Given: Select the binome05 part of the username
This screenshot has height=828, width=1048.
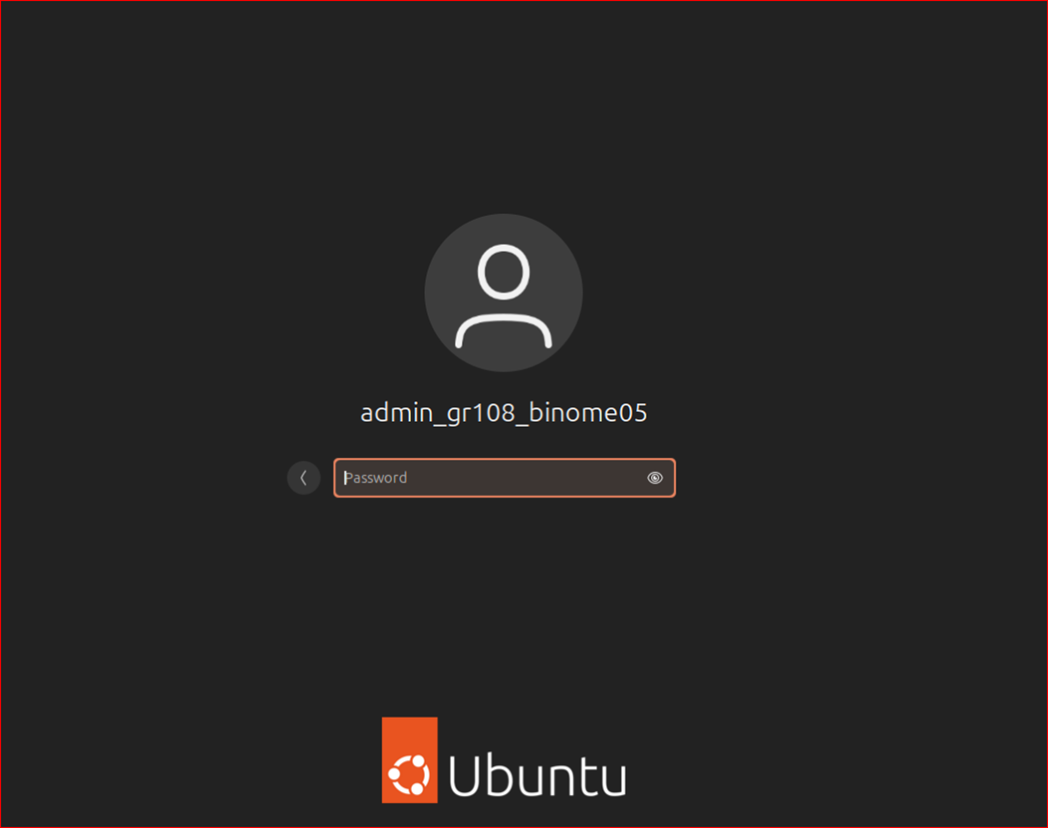Looking at the screenshot, I should coord(588,413).
